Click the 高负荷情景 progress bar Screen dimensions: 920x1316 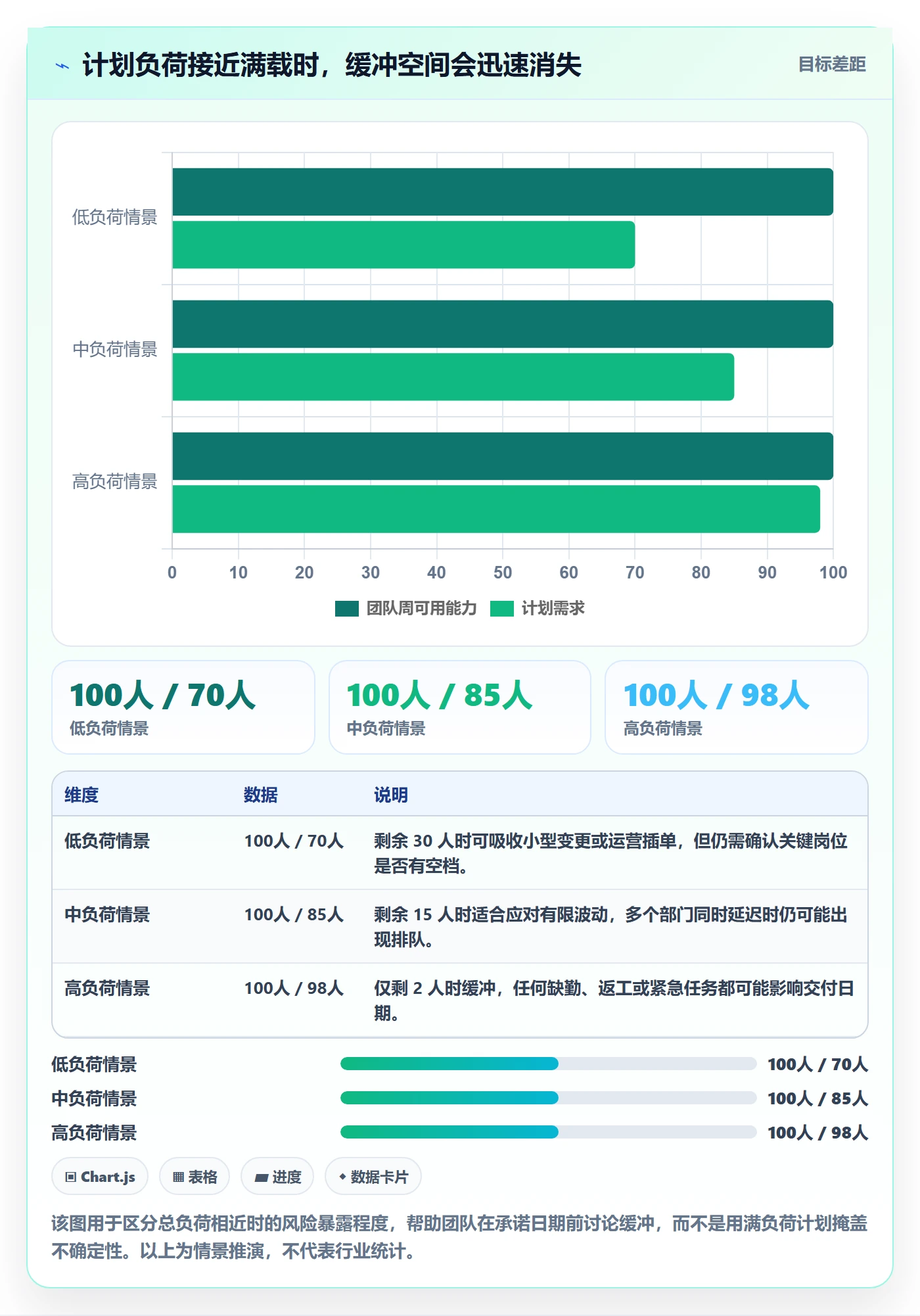tap(549, 1132)
